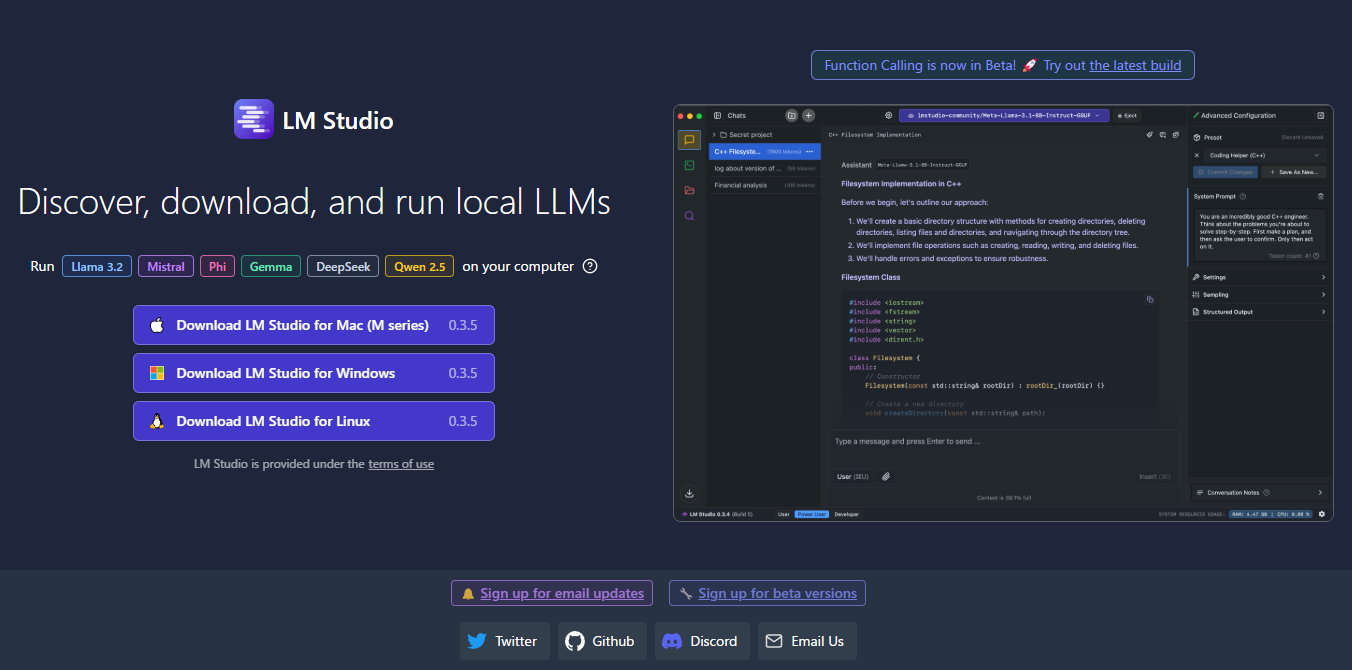Open the Github button
1352x670 pixels.
coord(602,641)
